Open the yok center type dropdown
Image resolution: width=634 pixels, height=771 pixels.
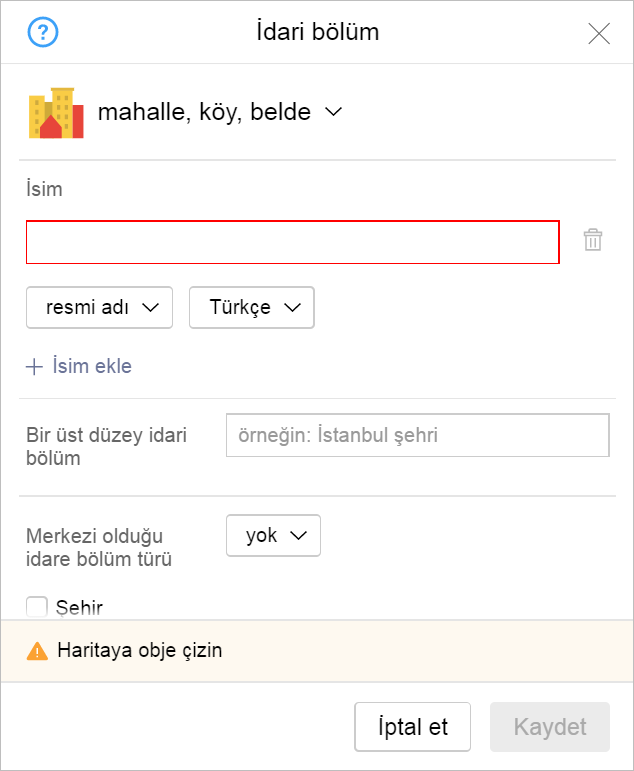click(273, 535)
